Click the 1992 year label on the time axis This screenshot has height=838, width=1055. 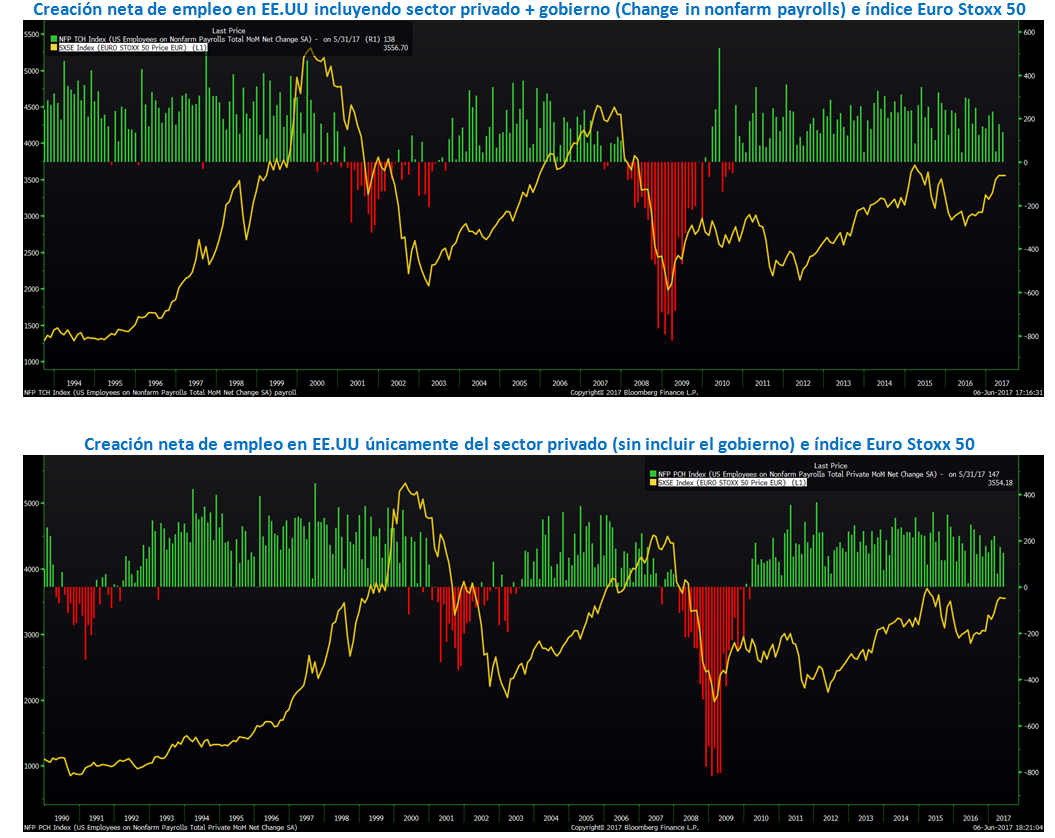point(131,818)
